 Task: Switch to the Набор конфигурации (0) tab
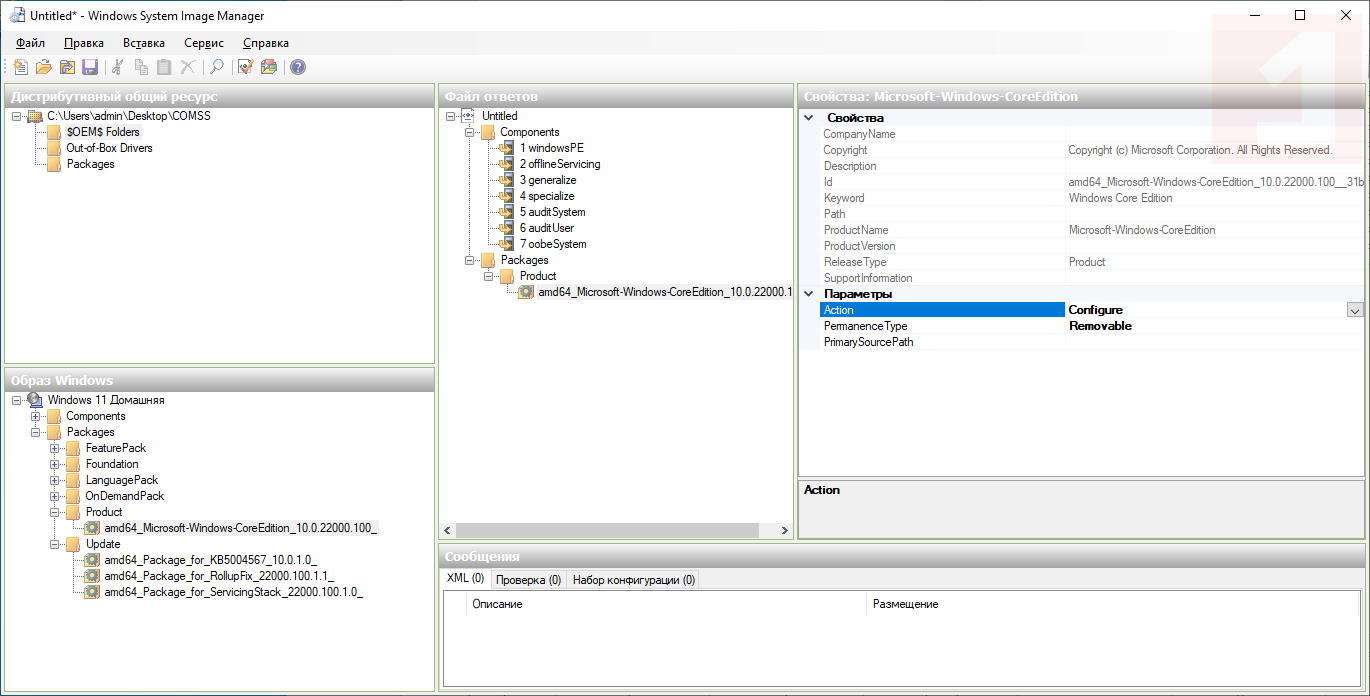tap(634, 580)
